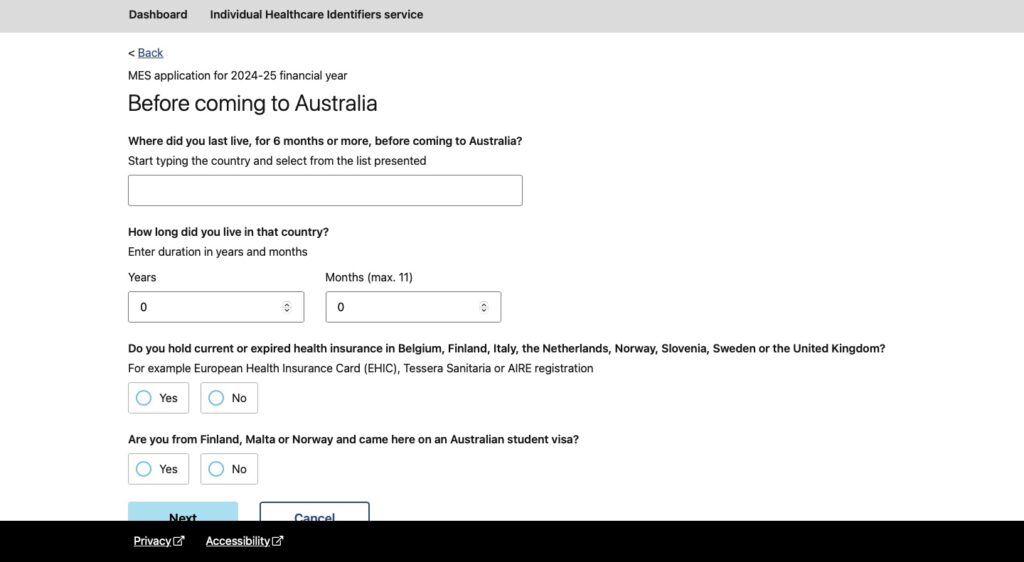Focus the Months (max. 11) input

coord(413,307)
